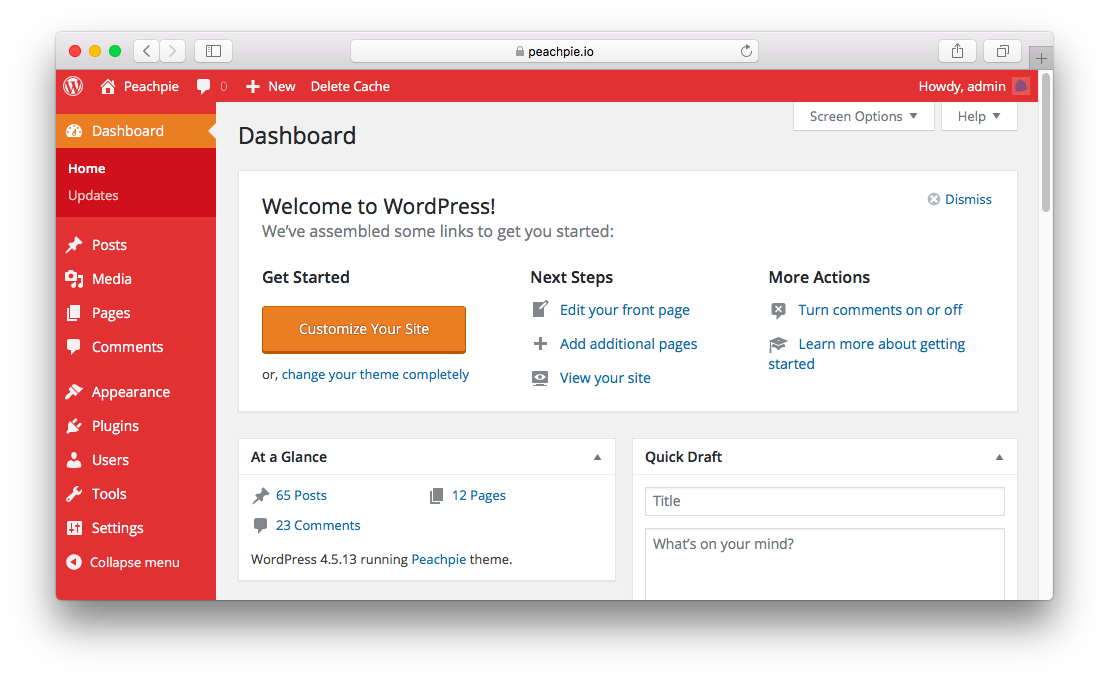Click the Dashboard gauge icon in sidebar
The width and height of the screenshot is (1109, 680).
pos(74,131)
